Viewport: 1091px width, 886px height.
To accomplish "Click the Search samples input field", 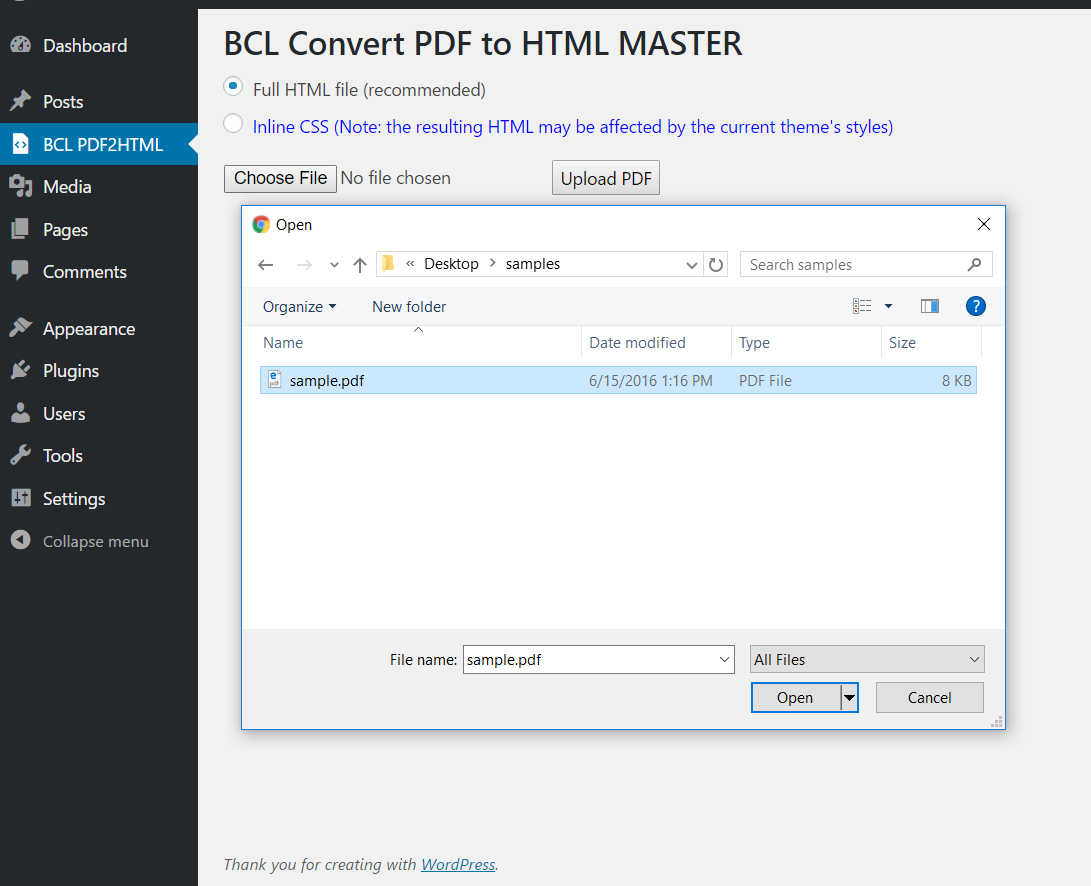I will click(x=855, y=265).
